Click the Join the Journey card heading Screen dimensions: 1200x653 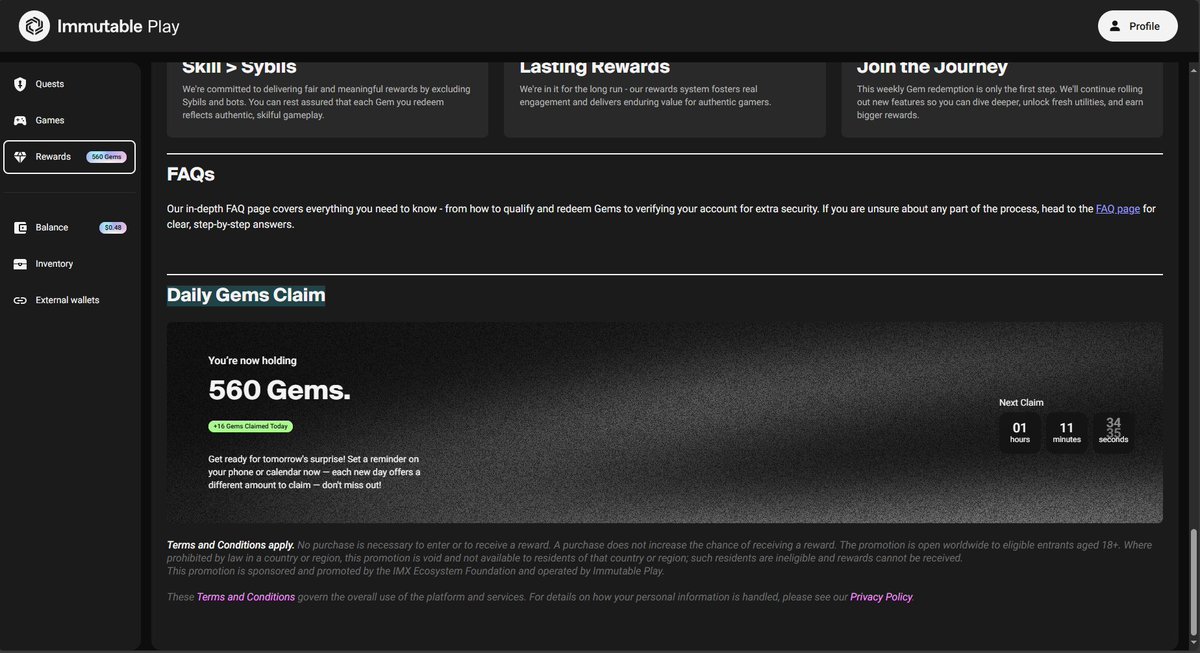coord(934,67)
